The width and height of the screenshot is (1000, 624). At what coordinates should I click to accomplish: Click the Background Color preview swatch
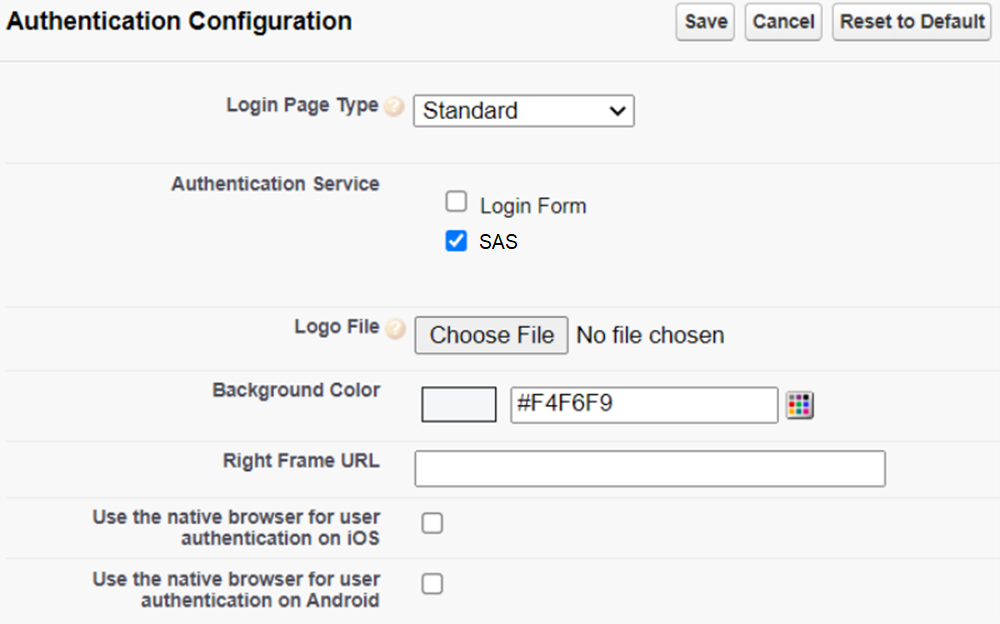pyautogui.click(x=459, y=405)
